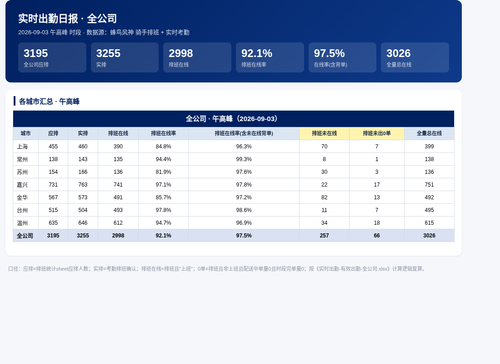
Task: Click the section heading 各城市汇总 - 午高峰
Action: pyautogui.click(x=49, y=101)
